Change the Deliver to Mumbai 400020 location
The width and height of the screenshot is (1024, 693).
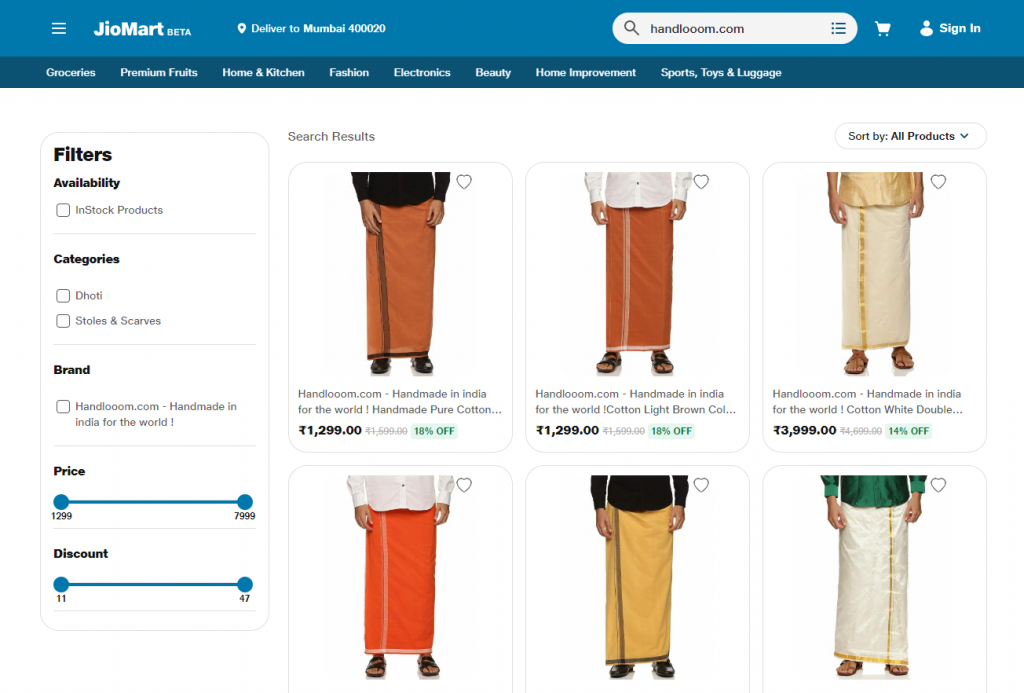click(x=311, y=29)
